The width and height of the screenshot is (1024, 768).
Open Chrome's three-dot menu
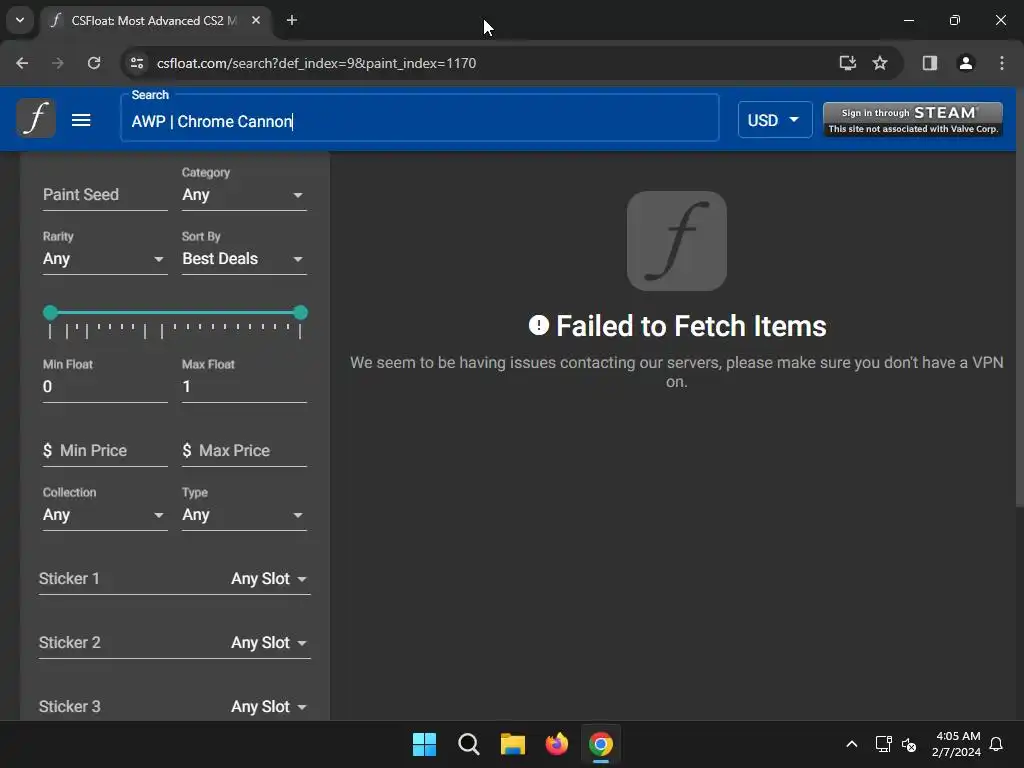tap(1002, 63)
